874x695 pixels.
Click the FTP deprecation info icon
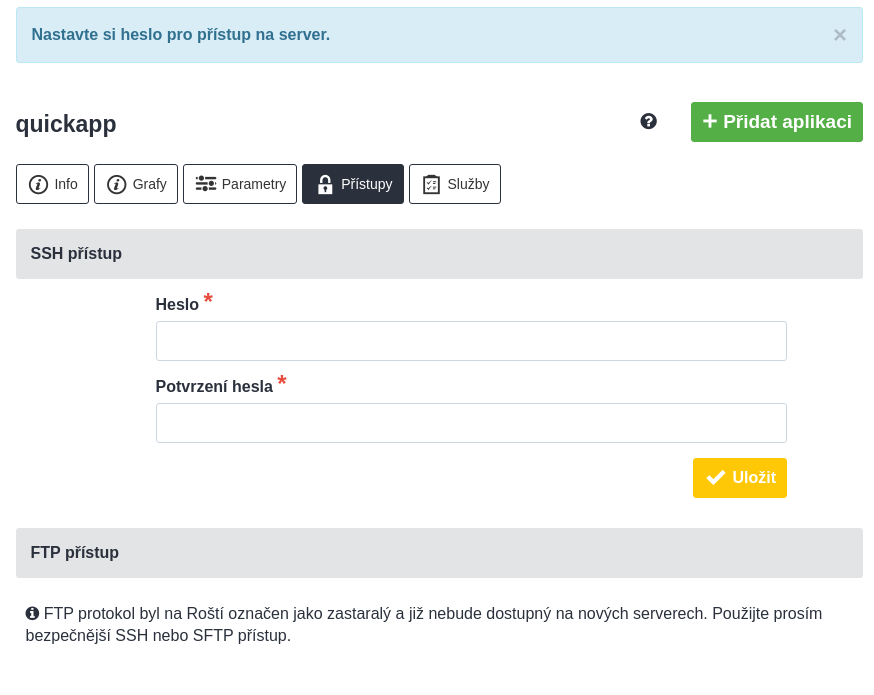coord(32,614)
